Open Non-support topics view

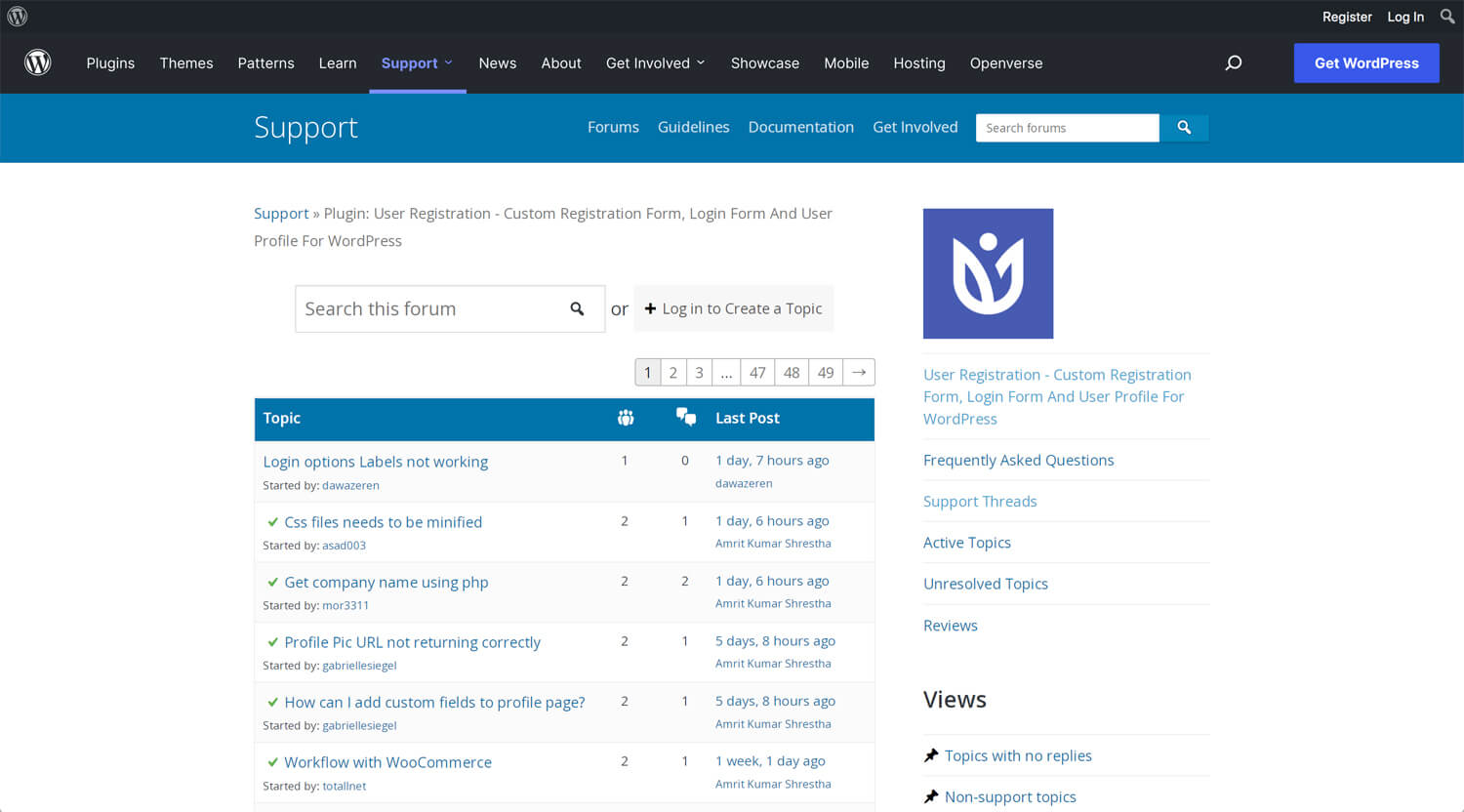[x=1010, y=797]
